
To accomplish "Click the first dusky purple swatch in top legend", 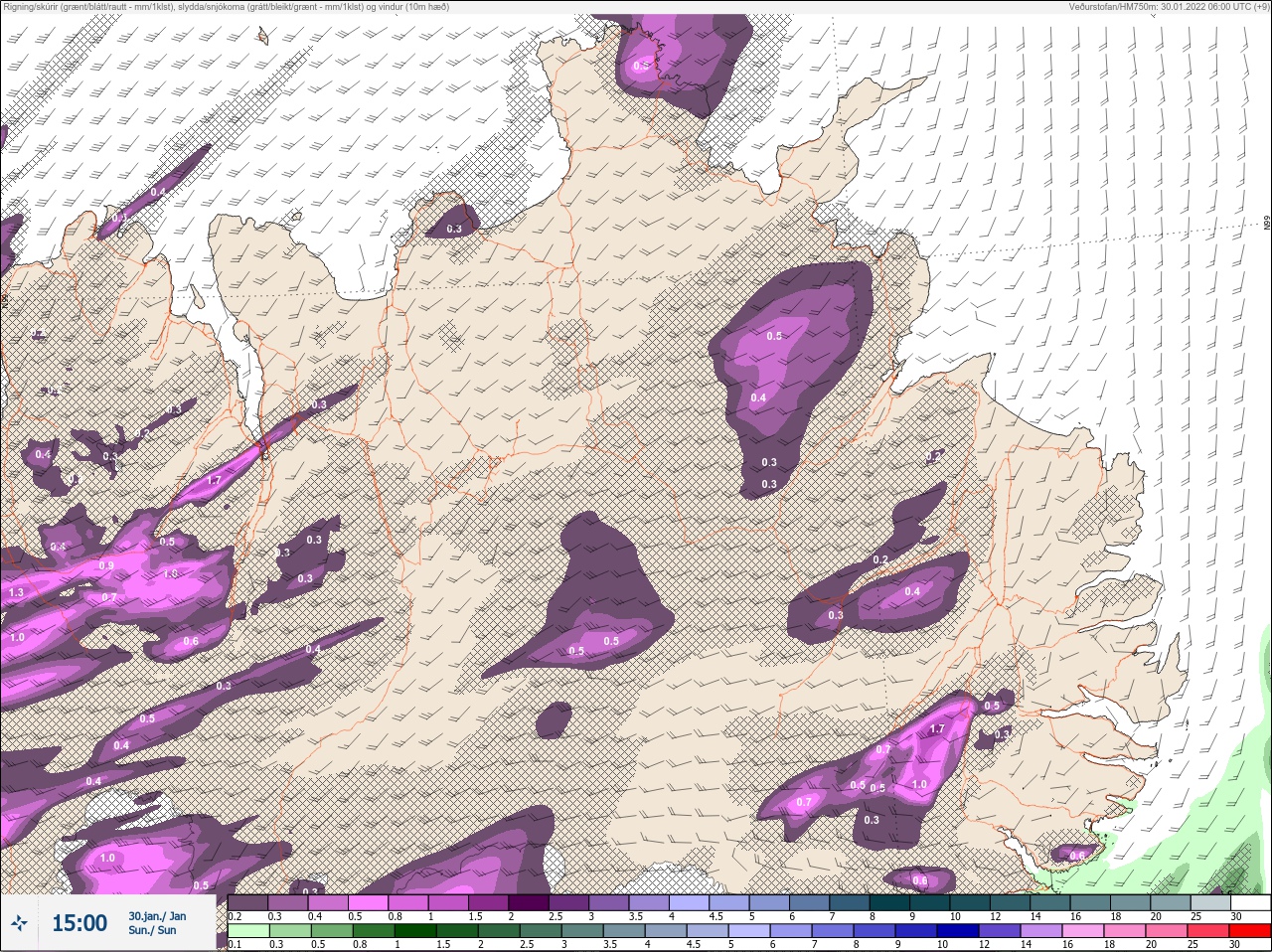I will (x=248, y=903).
